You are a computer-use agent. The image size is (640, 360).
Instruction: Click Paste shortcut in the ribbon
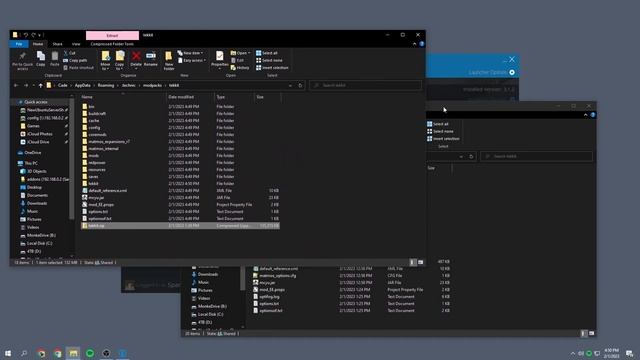(78, 68)
